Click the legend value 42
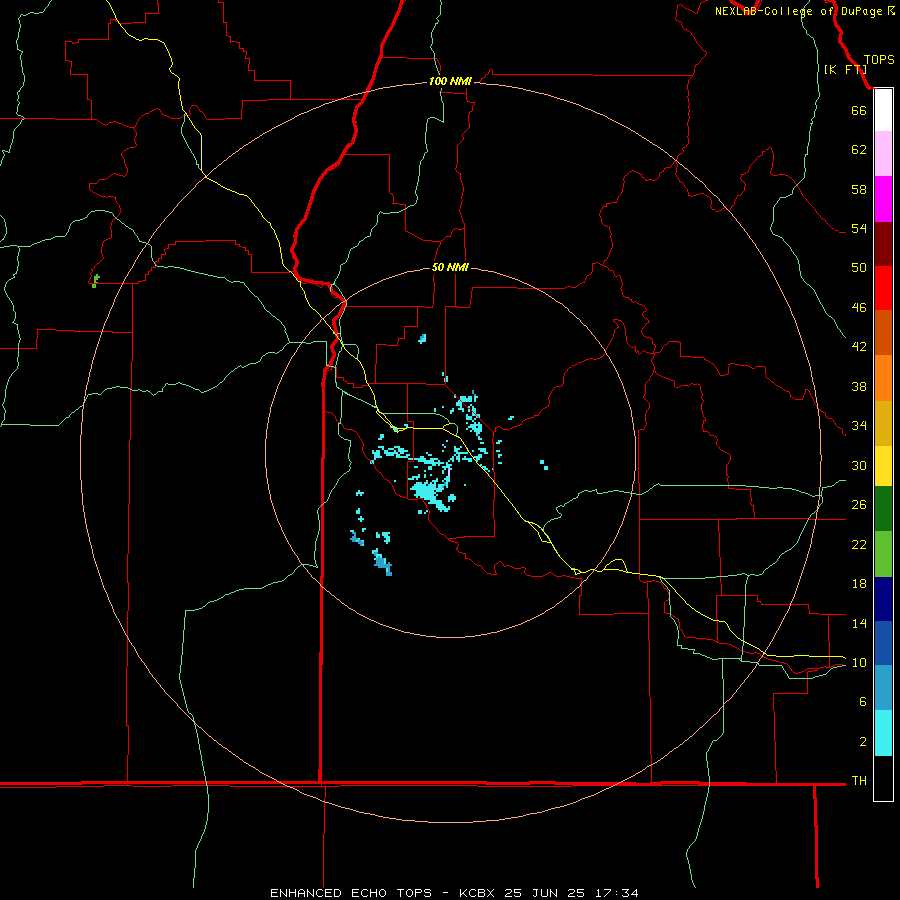 859,346
